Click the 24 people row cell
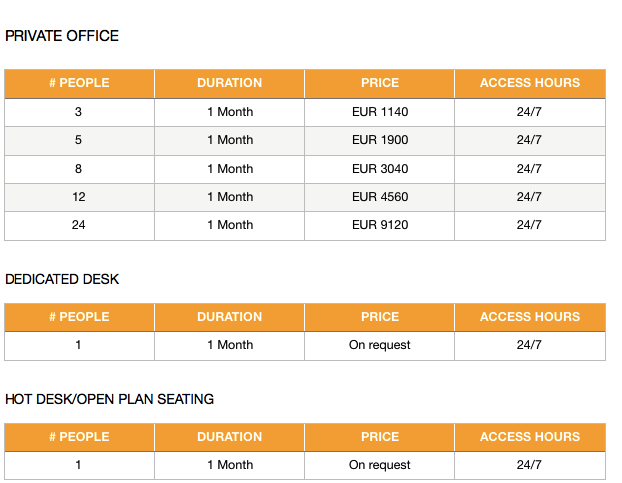622x483 pixels. coord(79,225)
